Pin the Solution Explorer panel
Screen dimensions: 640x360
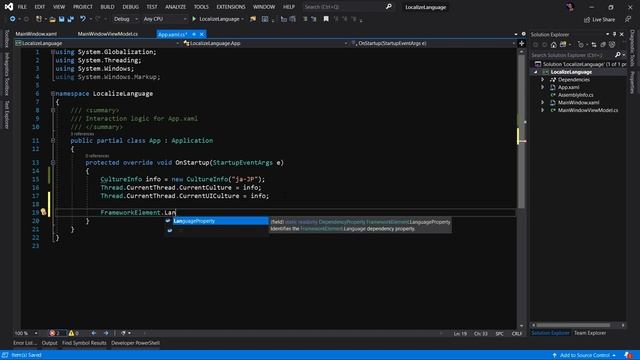(x=614, y=34)
